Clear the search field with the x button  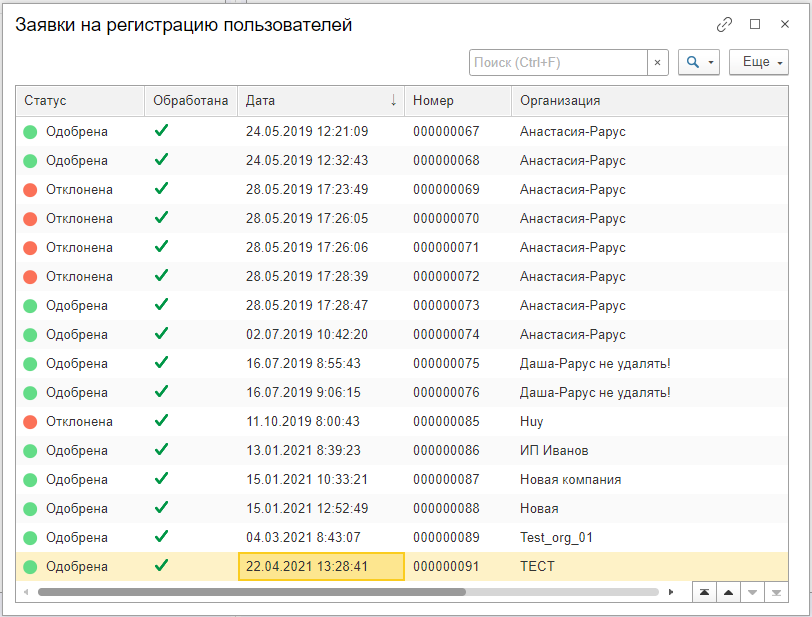657,63
